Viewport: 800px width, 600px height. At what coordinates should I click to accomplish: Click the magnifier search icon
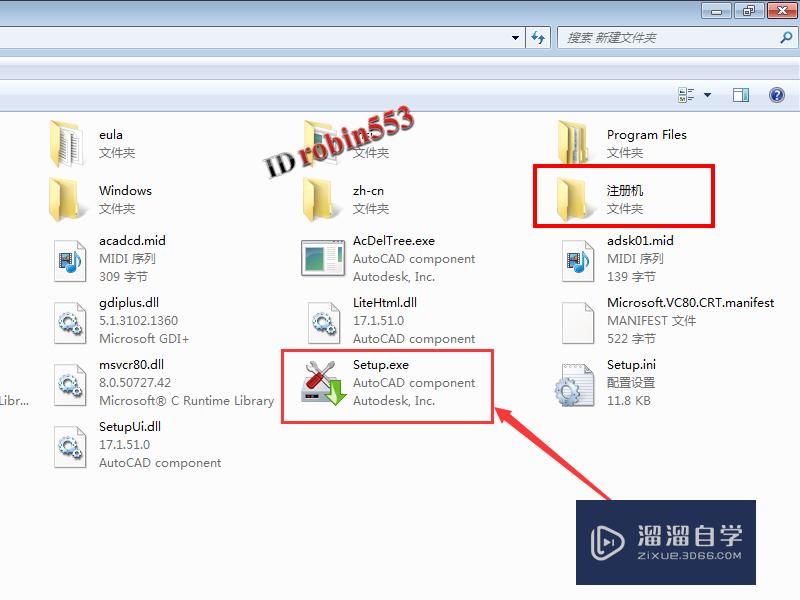point(786,37)
